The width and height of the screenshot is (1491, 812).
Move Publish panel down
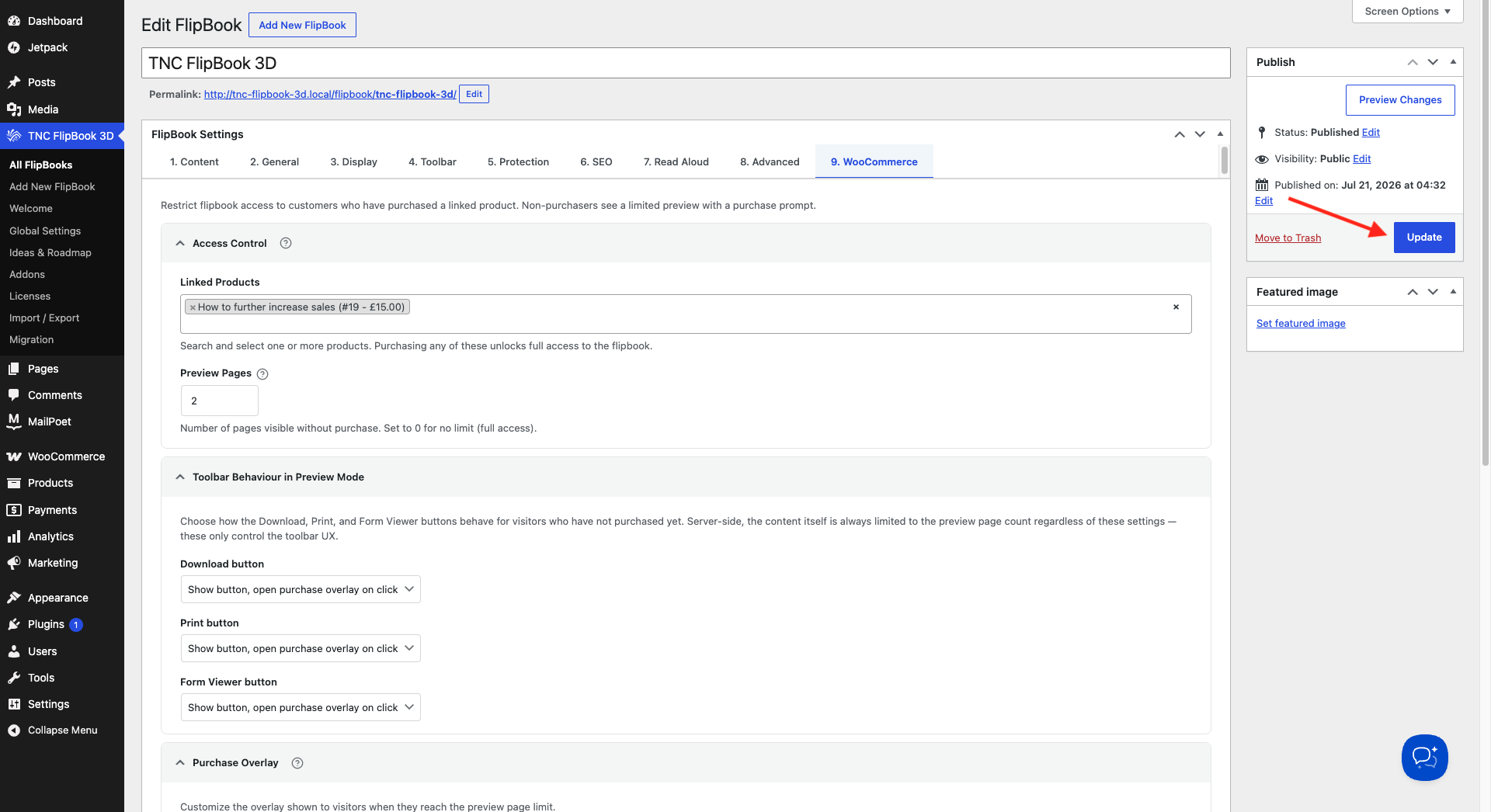pos(1433,62)
